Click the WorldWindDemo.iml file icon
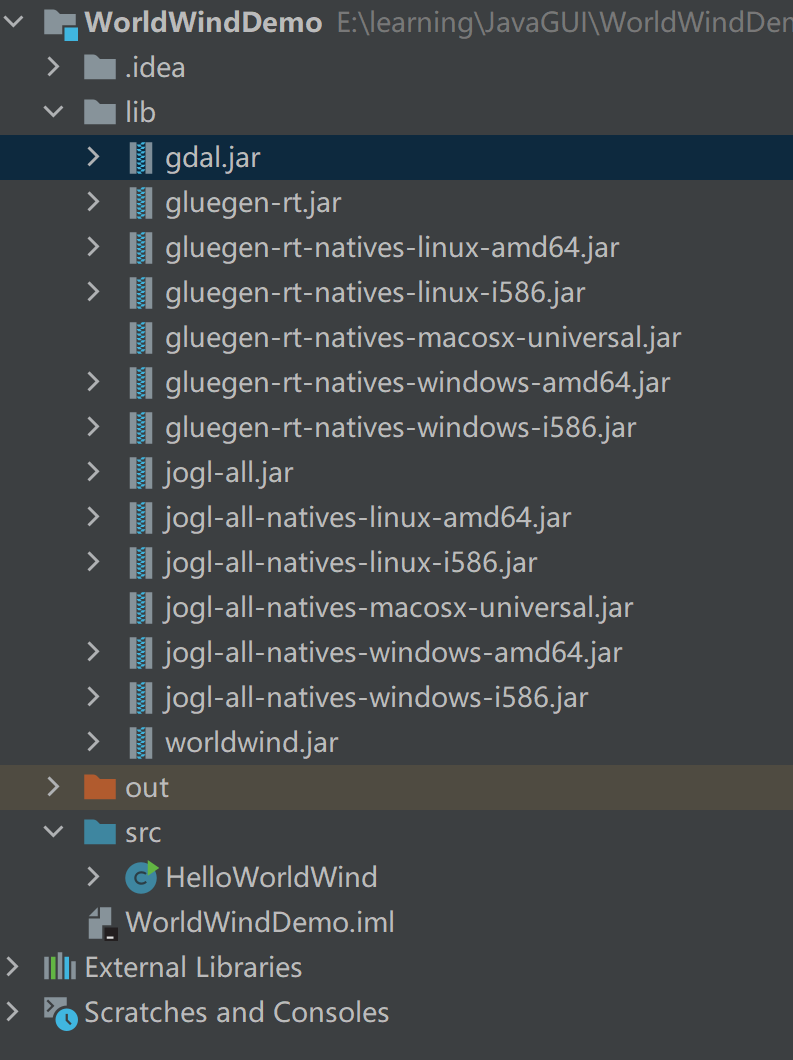793x1060 pixels. (103, 923)
